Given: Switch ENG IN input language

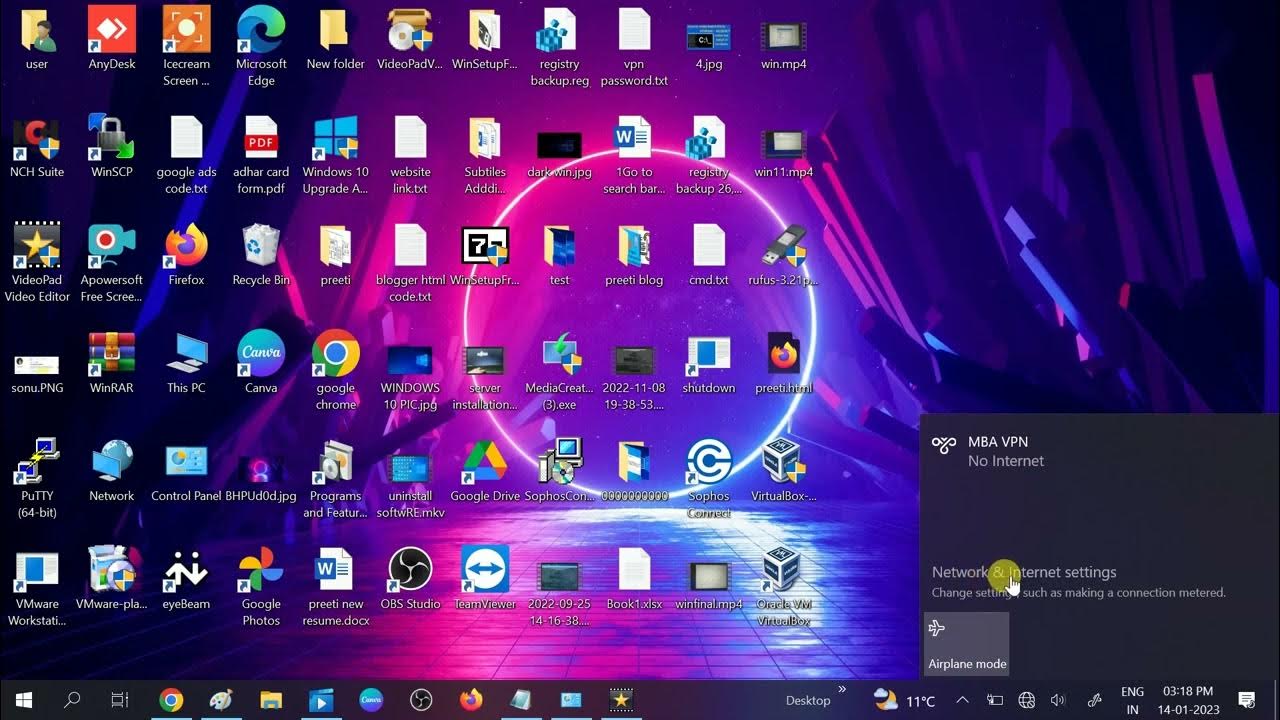Looking at the screenshot, I should (x=1132, y=700).
